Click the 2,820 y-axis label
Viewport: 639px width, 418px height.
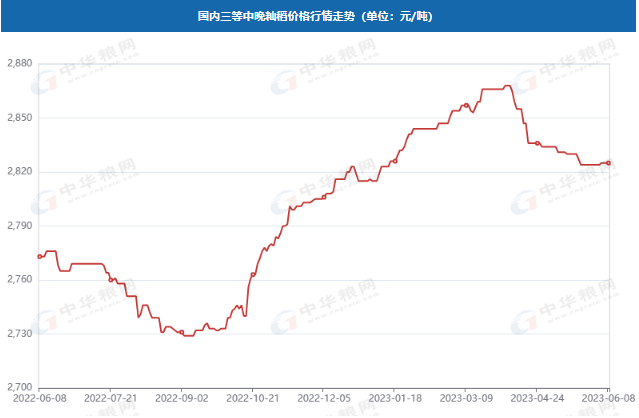(x=20, y=172)
